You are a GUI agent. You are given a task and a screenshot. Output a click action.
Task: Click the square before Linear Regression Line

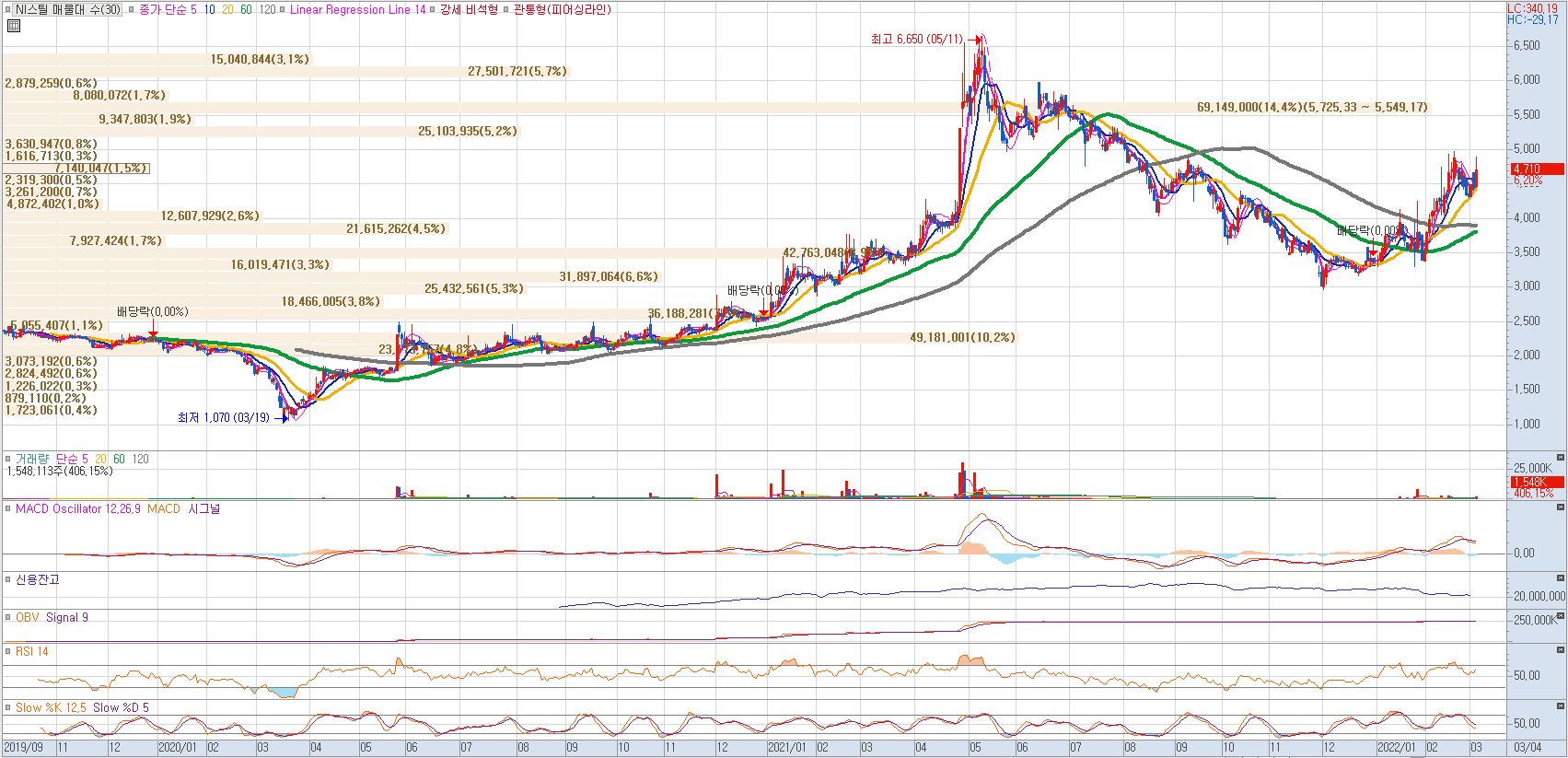click(283, 10)
